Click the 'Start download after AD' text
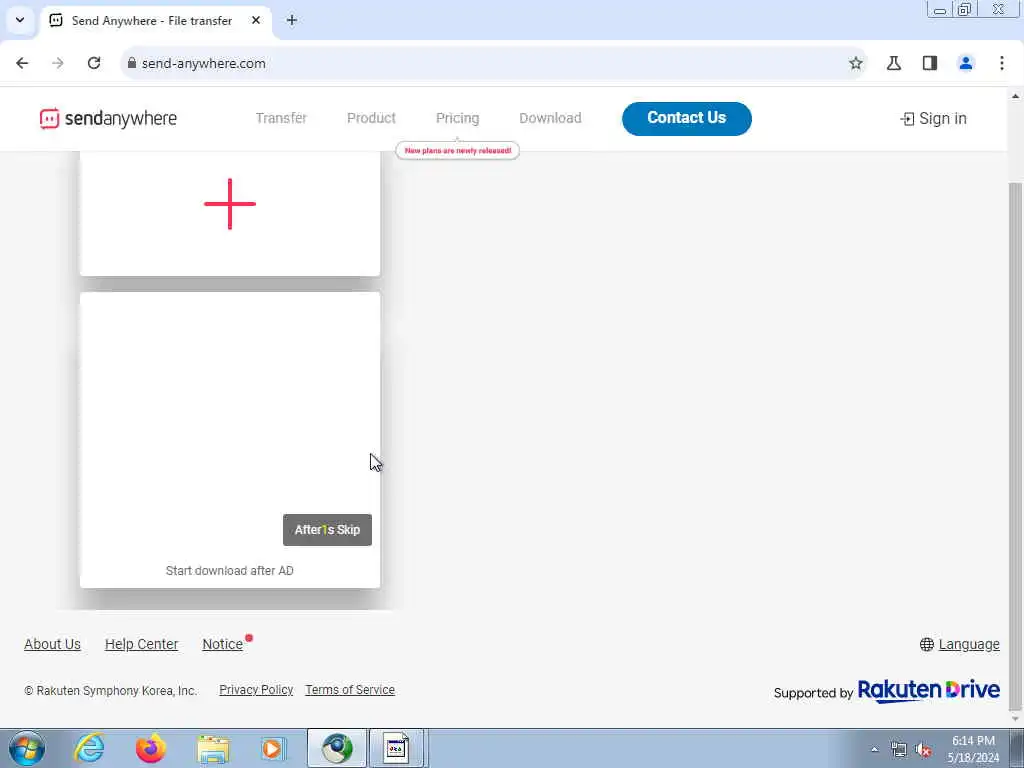1024x768 pixels. (x=230, y=571)
